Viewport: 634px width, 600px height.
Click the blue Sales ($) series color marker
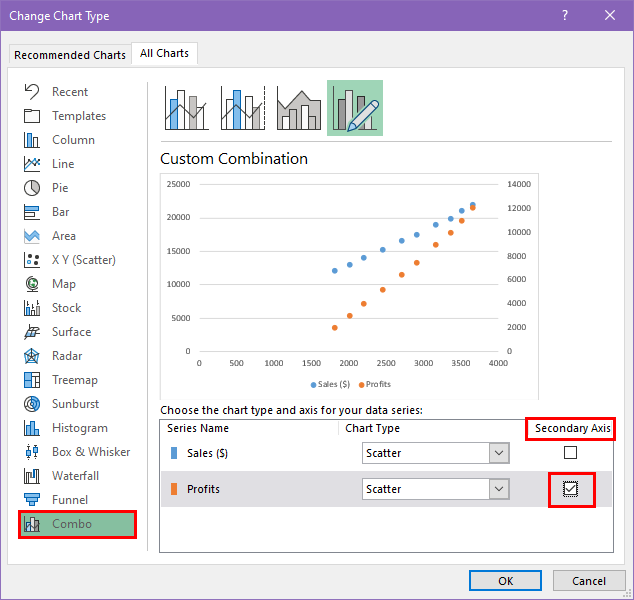point(174,453)
